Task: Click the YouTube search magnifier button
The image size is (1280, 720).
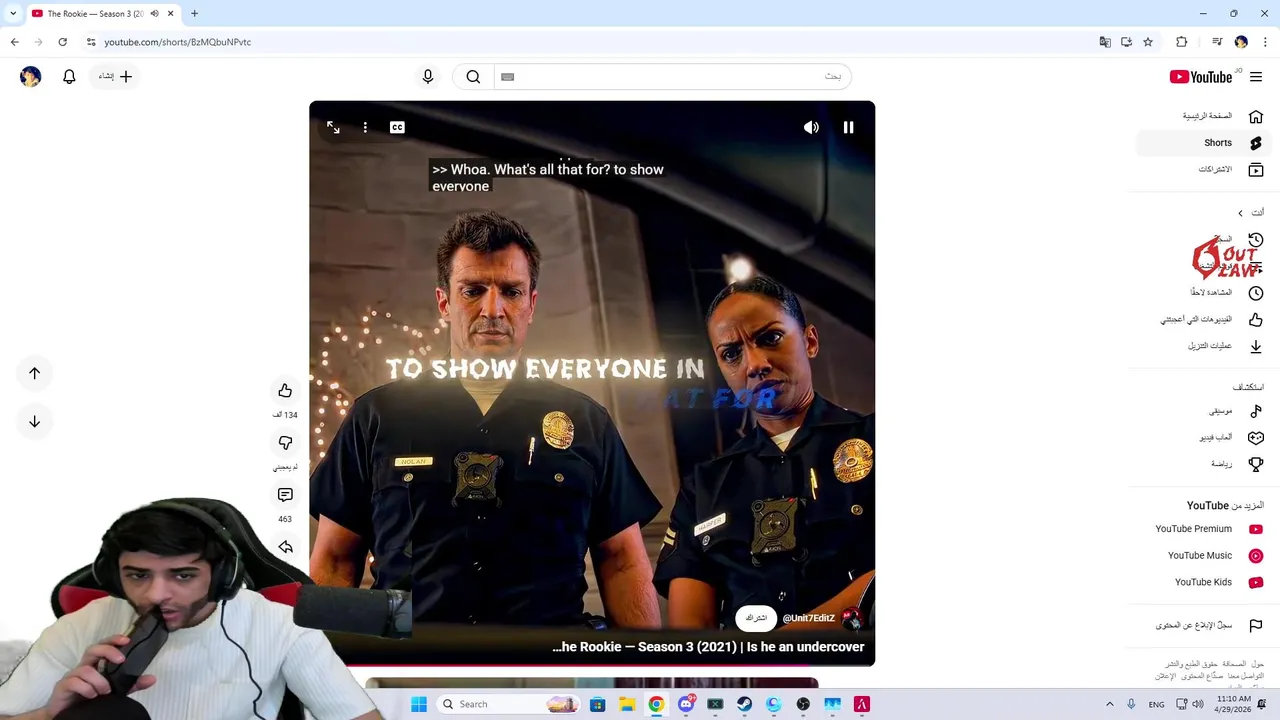Action: click(473, 77)
